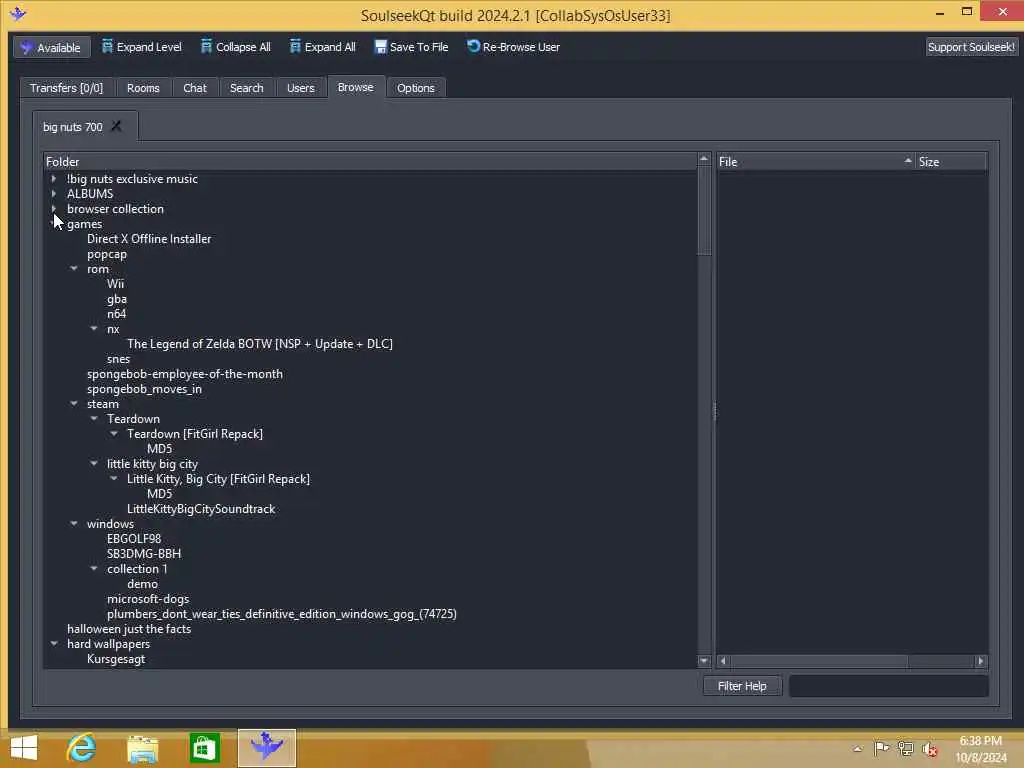The height and width of the screenshot is (768, 1024).
Task: Select the demo folder
Action: (142, 584)
